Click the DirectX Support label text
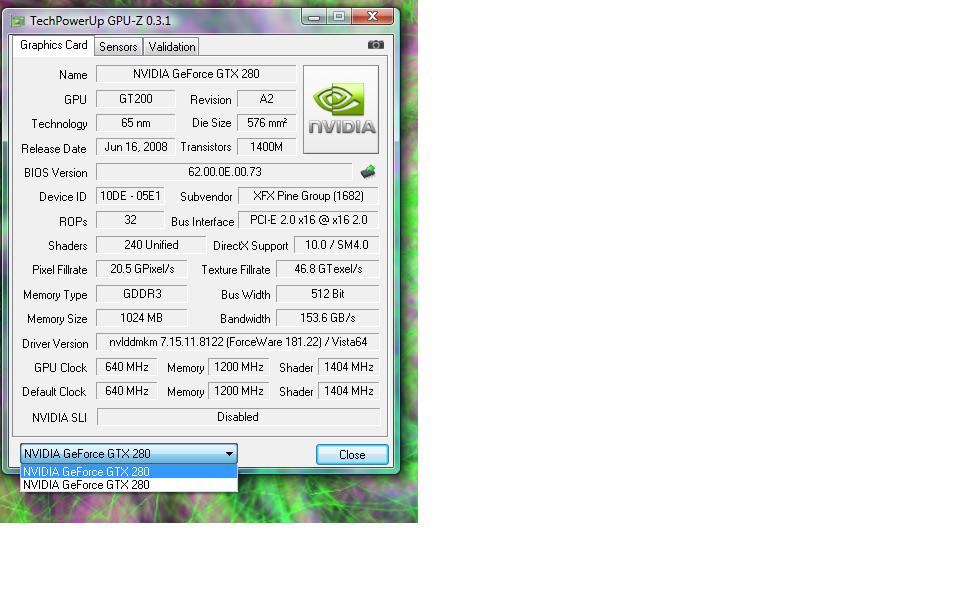The height and width of the screenshot is (600, 960). click(250, 246)
